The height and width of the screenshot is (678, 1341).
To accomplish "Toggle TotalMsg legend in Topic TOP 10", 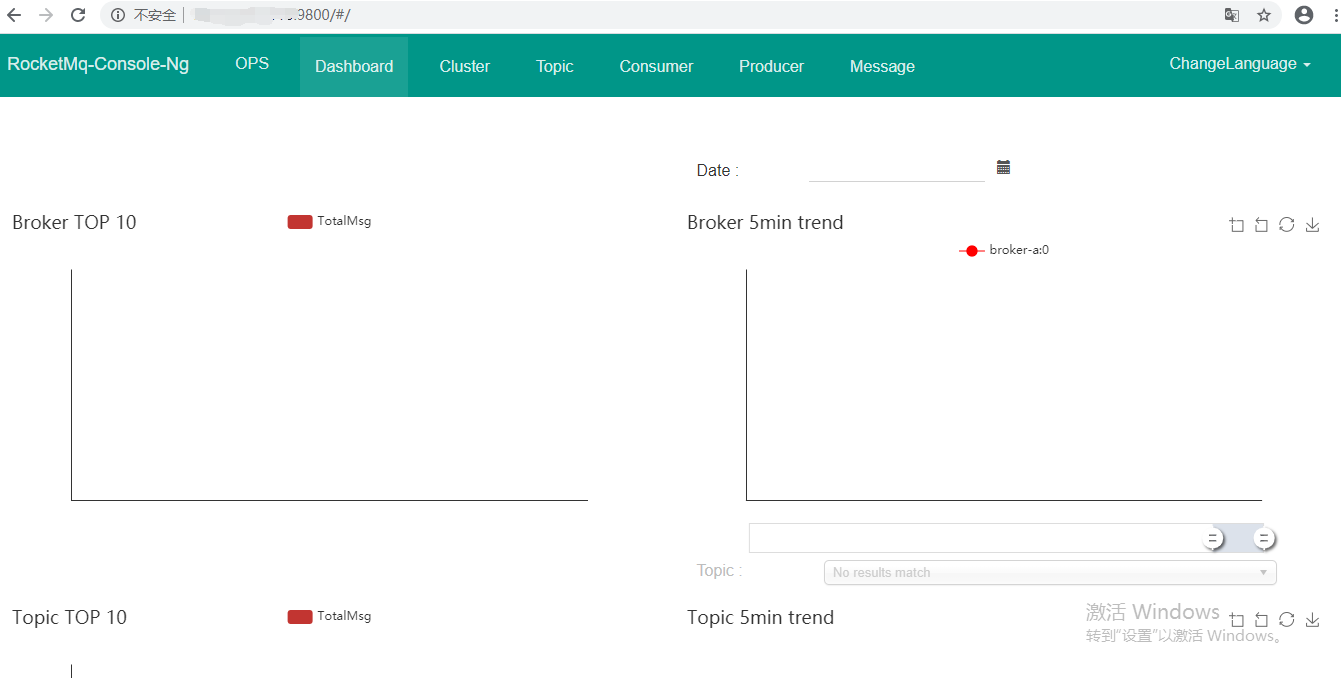I will click(x=329, y=616).
